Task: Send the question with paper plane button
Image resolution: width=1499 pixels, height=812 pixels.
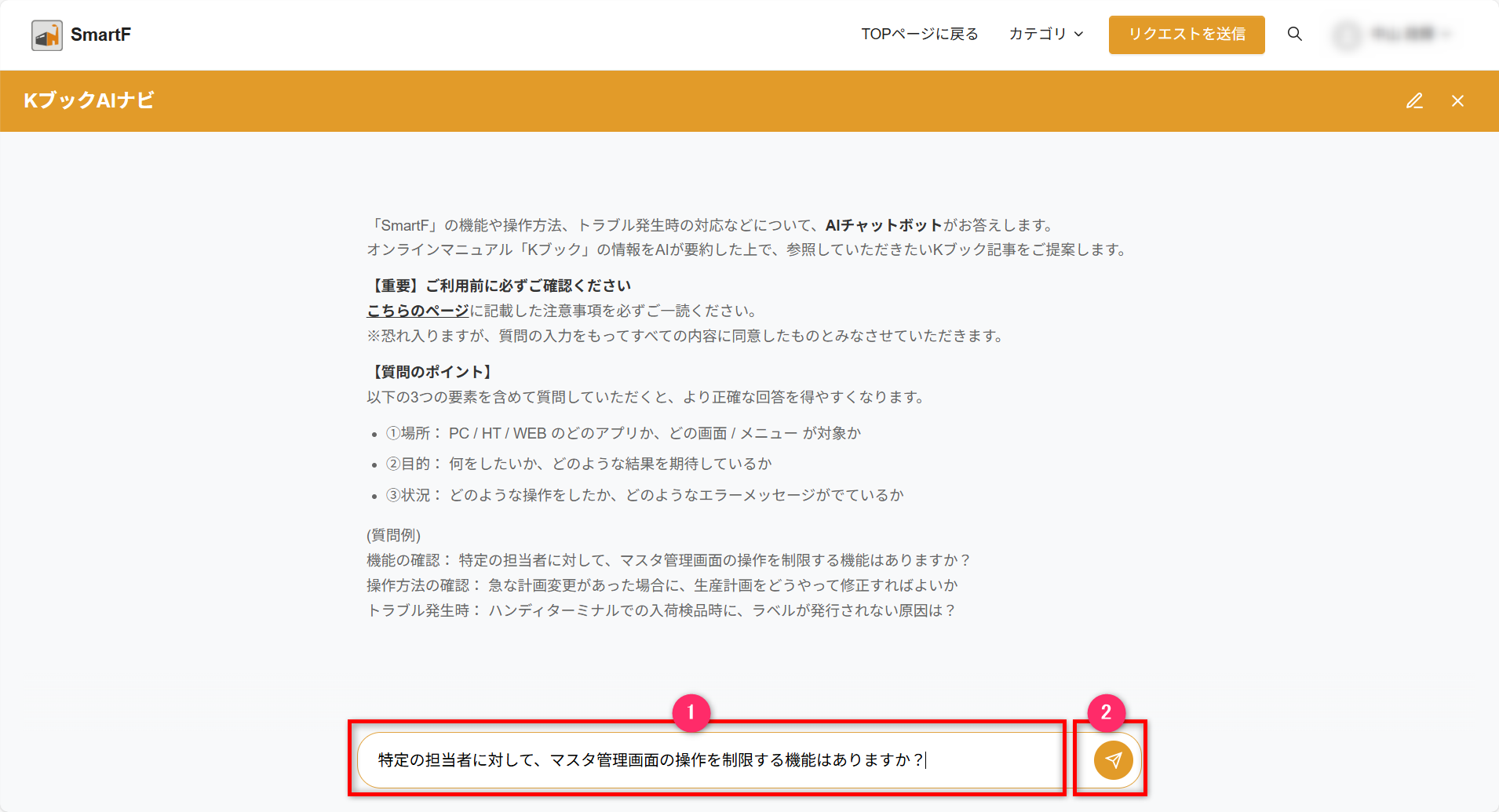Action: click(1113, 759)
